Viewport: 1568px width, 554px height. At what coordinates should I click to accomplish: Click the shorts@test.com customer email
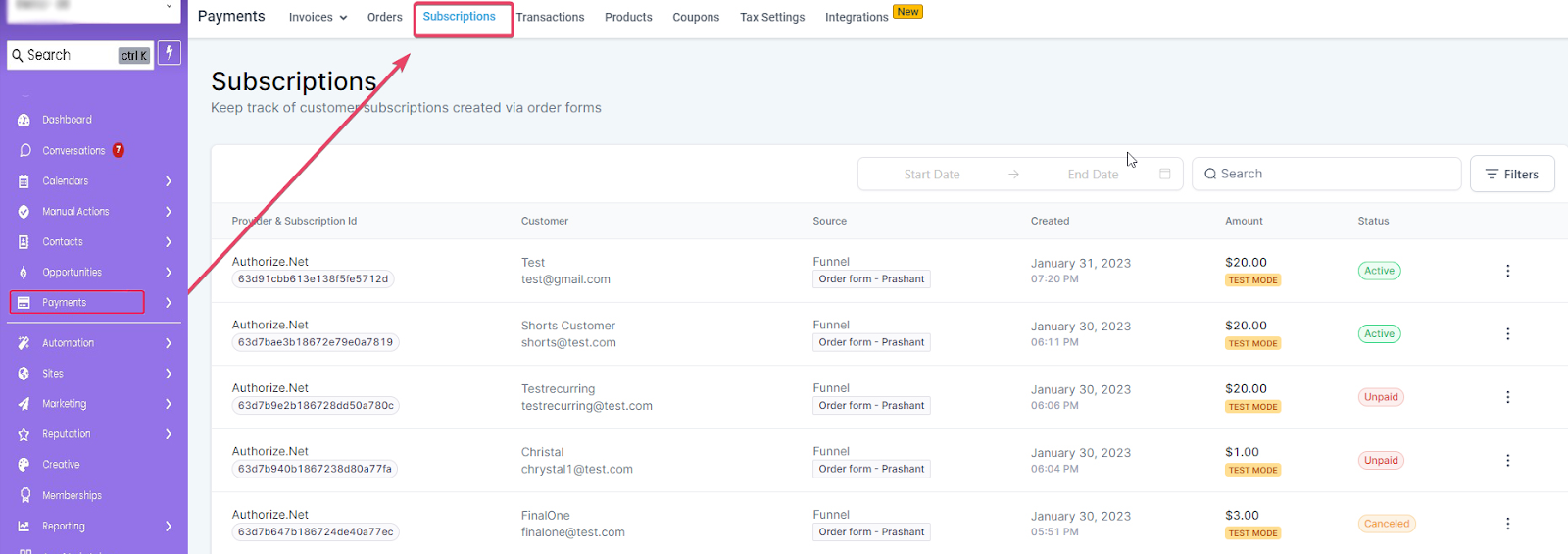pos(568,343)
